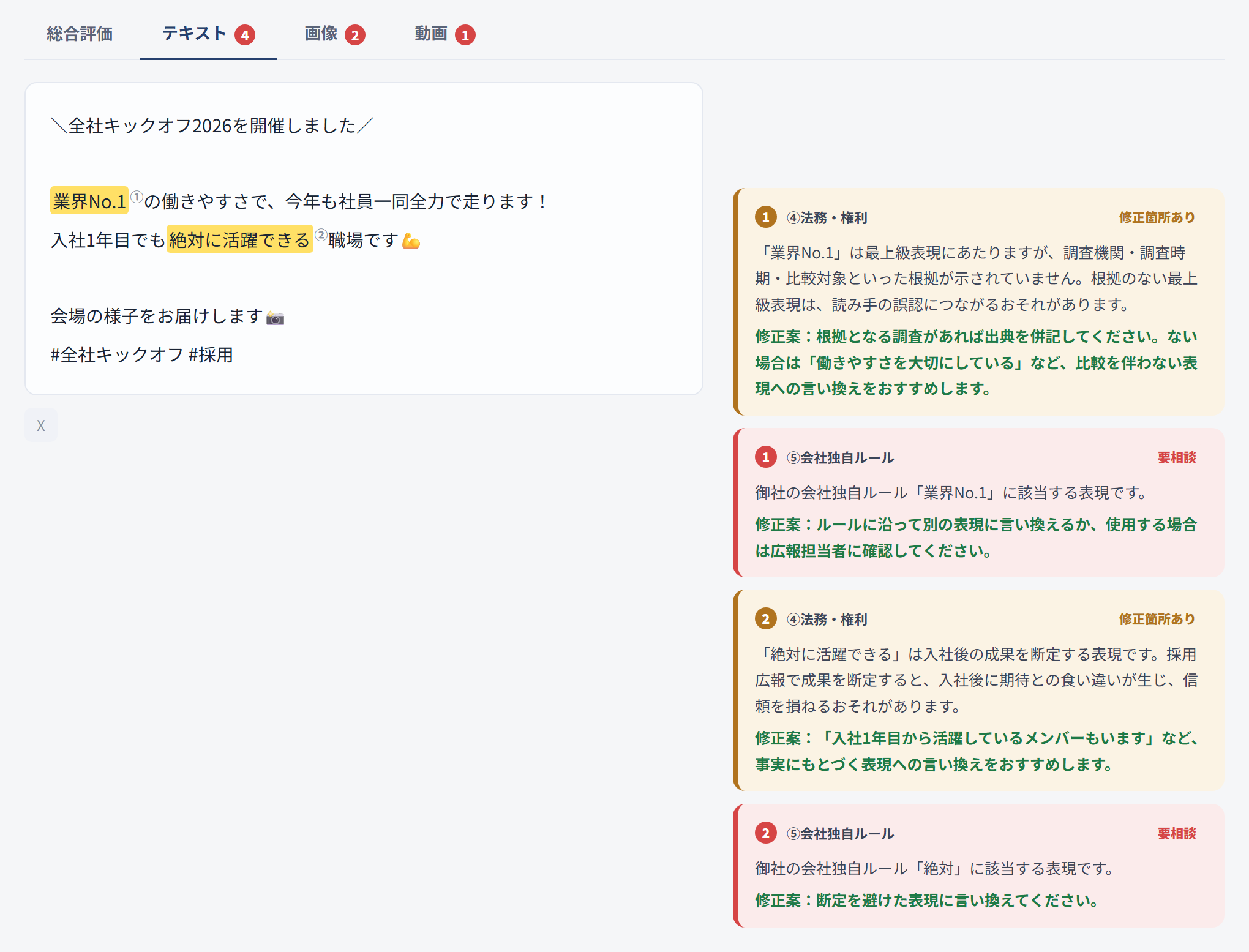
Task: Click the red badge 2 on 画像 tab
Action: coord(355,35)
